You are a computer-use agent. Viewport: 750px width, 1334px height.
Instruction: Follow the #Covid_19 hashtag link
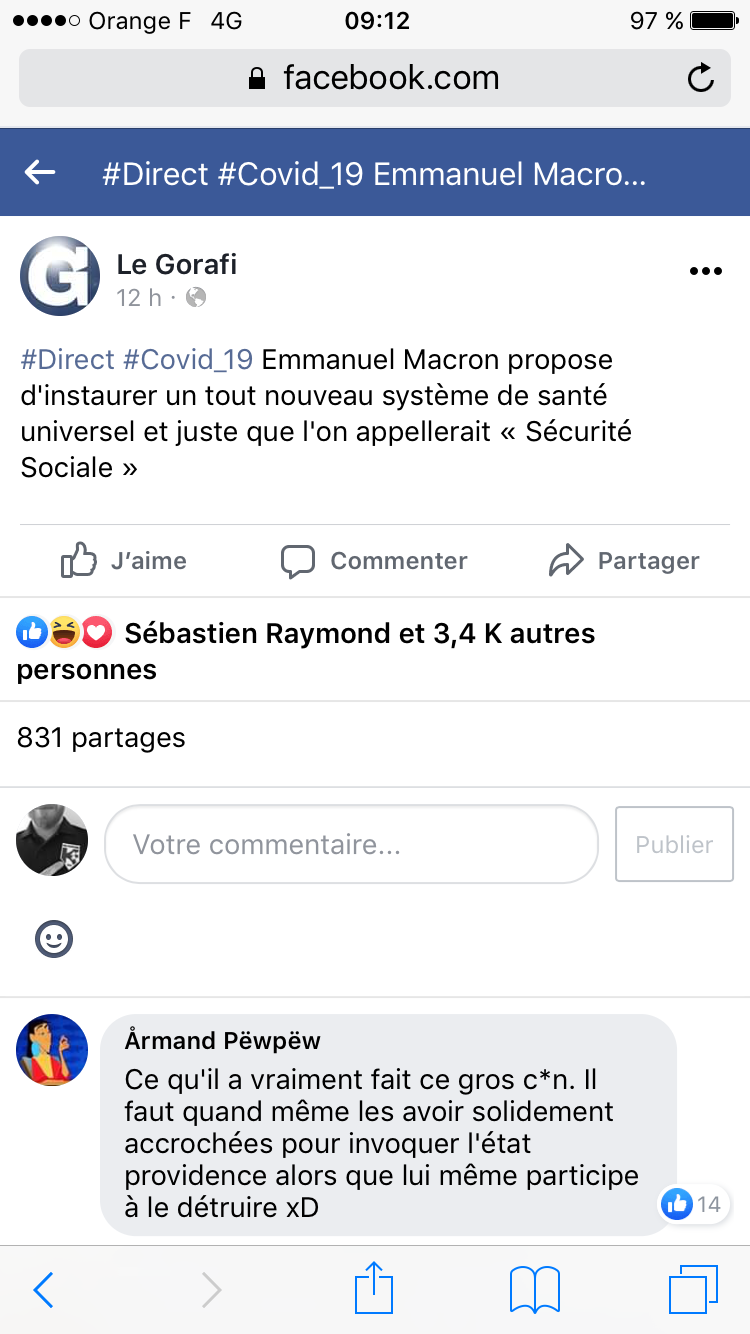tap(188, 359)
